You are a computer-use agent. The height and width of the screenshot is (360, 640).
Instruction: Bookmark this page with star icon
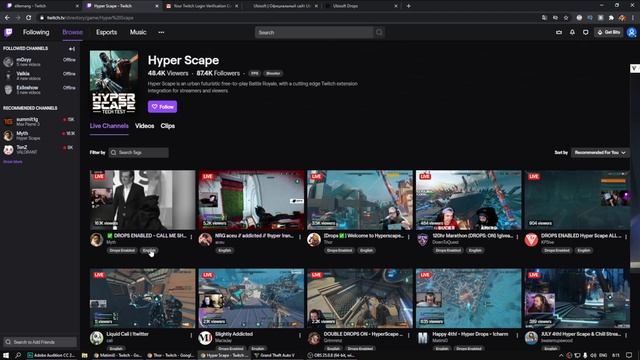[x=566, y=18]
